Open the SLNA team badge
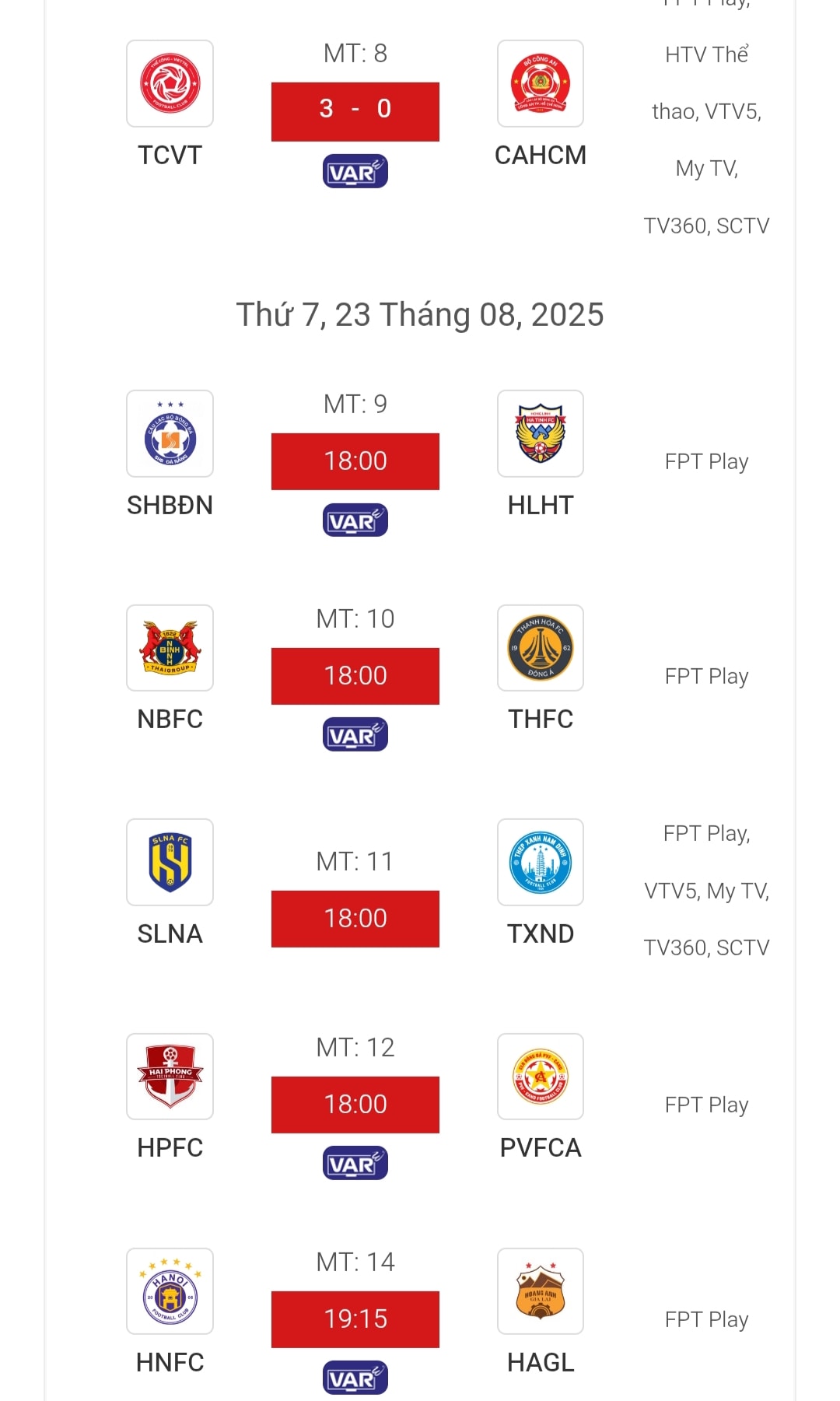Image resolution: width=840 pixels, height=1401 pixels. 170,862
